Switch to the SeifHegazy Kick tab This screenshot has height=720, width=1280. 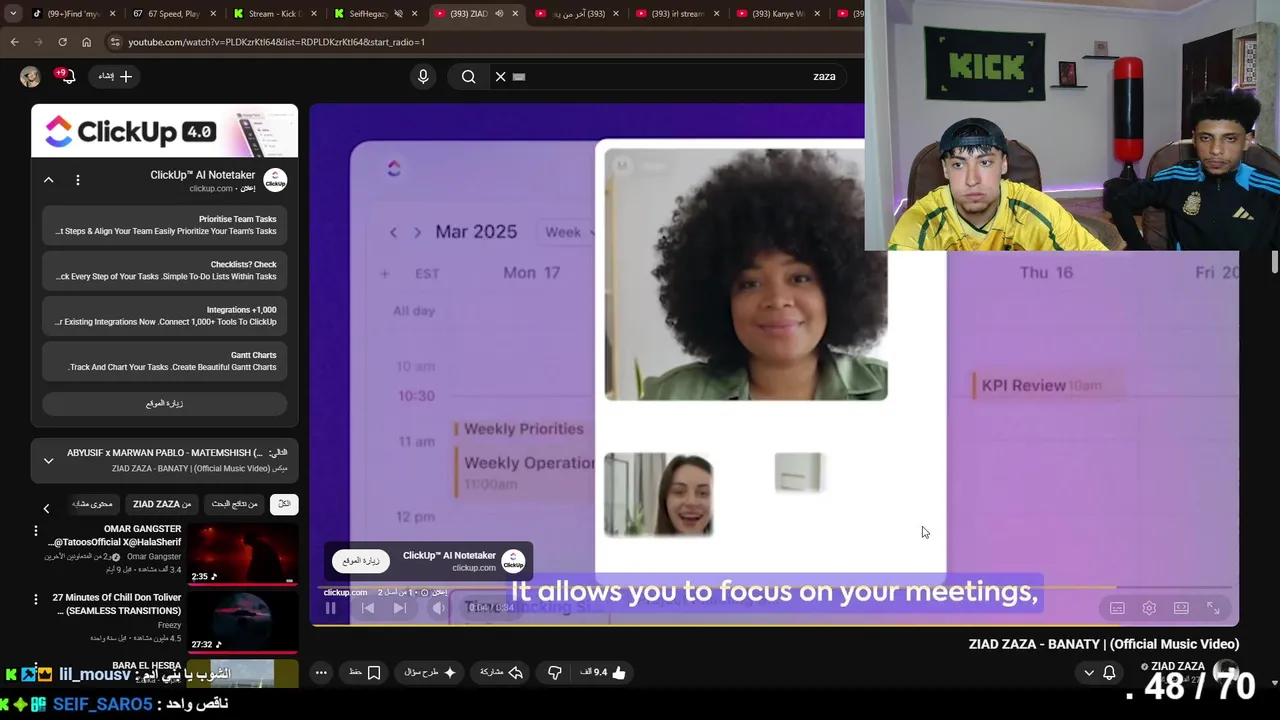pyautogui.click(x=376, y=14)
